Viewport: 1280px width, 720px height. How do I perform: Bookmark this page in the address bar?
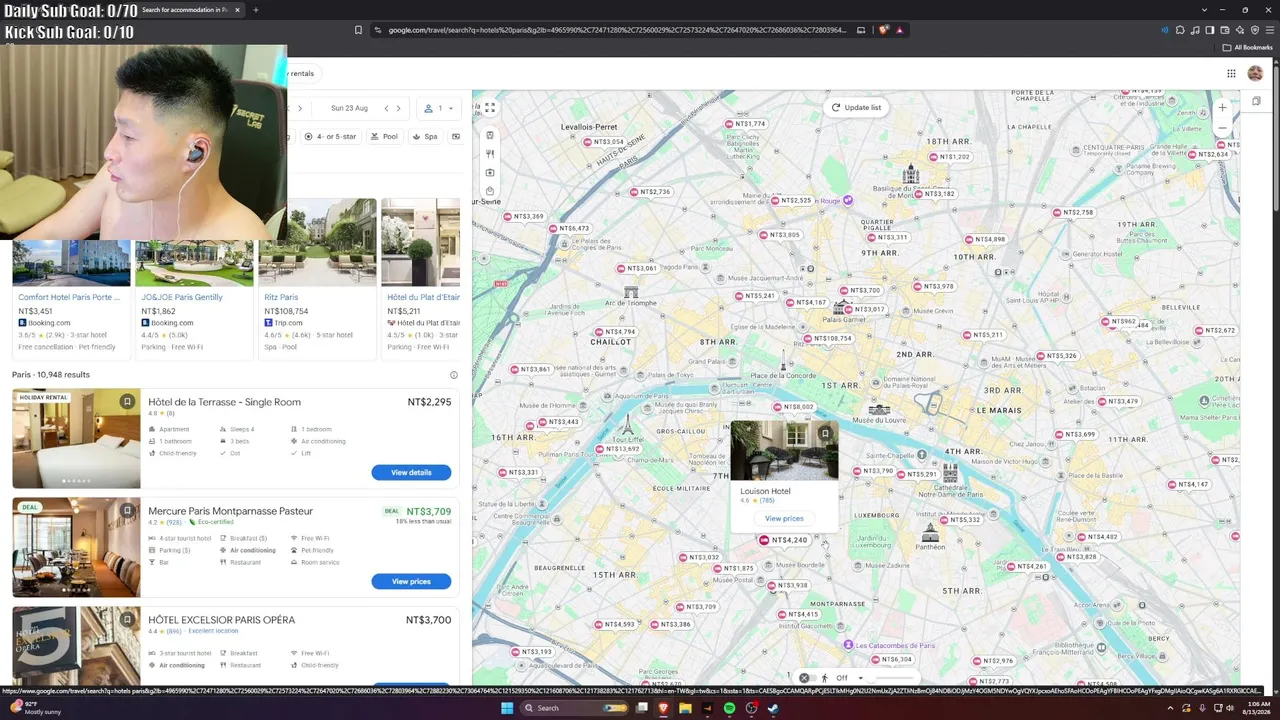[x=358, y=30]
